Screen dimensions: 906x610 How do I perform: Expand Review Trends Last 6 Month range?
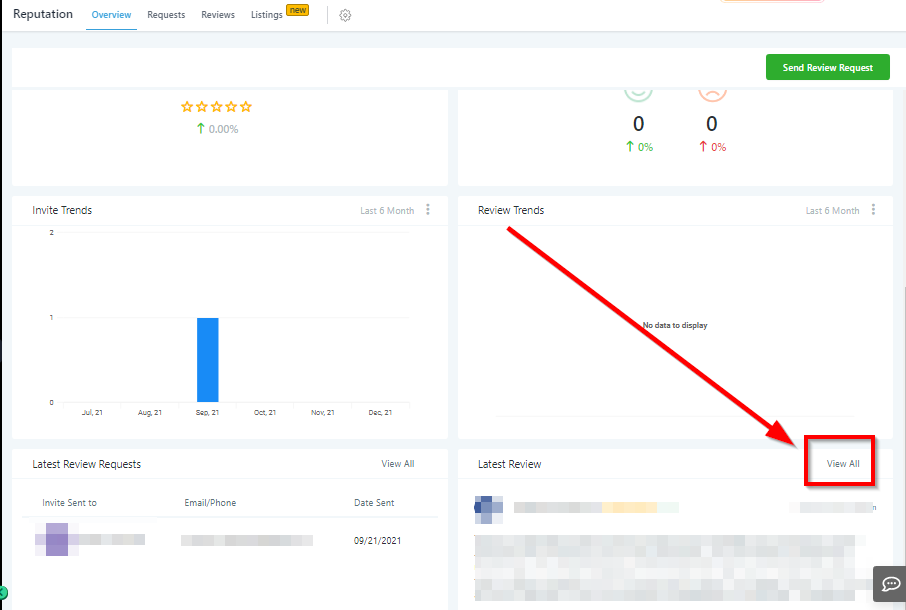pyautogui.click(x=832, y=211)
